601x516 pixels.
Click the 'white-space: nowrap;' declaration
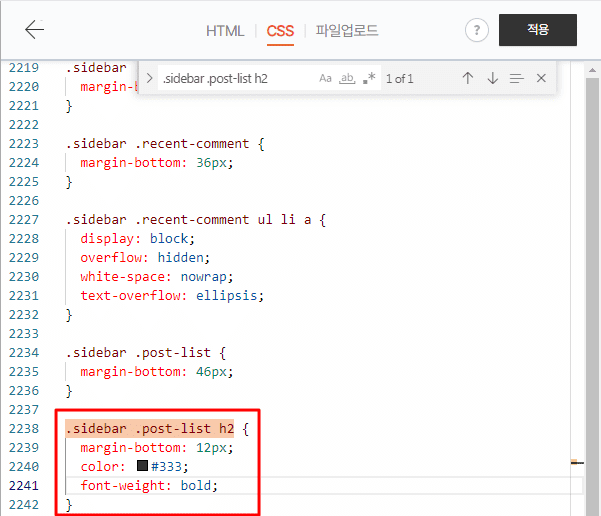click(156, 276)
